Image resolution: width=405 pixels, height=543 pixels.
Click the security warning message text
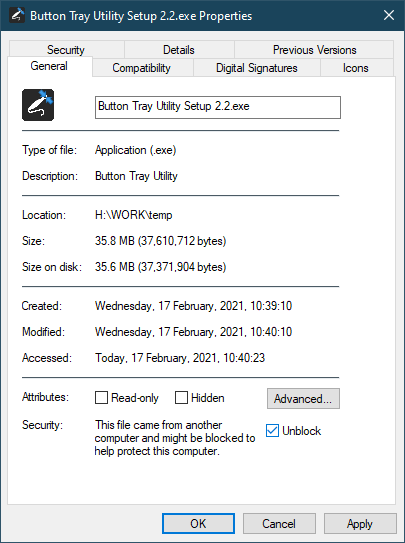[x=175, y=438]
